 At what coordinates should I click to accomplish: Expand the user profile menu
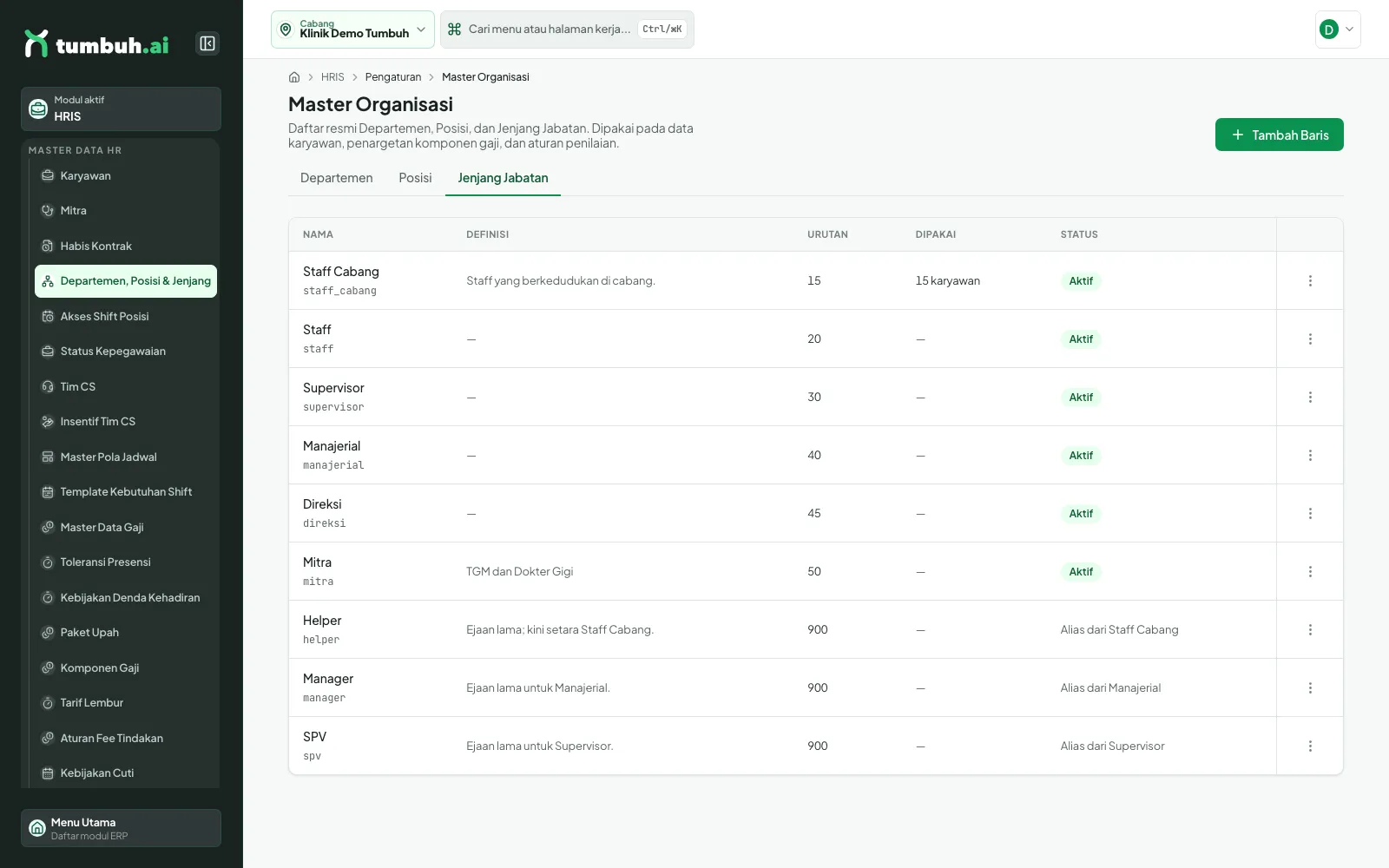[1338, 30]
